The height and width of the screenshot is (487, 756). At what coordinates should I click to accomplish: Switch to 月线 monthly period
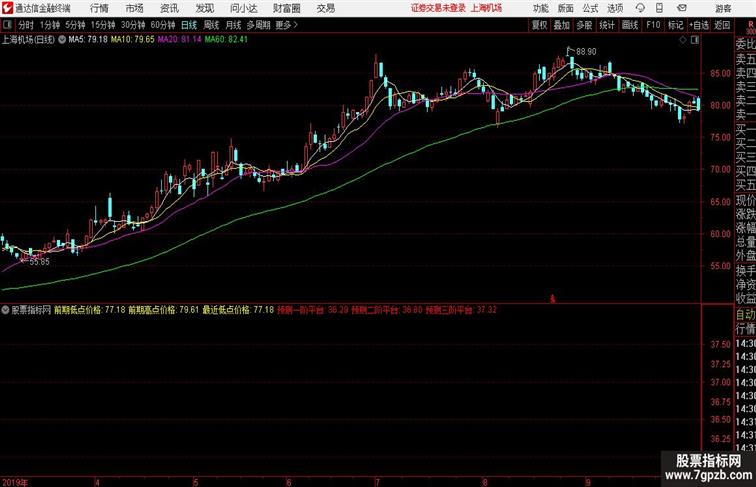pyautogui.click(x=233, y=25)
